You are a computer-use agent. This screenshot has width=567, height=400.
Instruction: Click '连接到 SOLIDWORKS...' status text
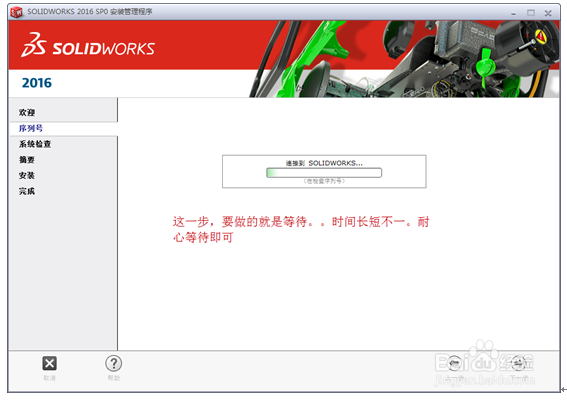click(x=324, y=163)
